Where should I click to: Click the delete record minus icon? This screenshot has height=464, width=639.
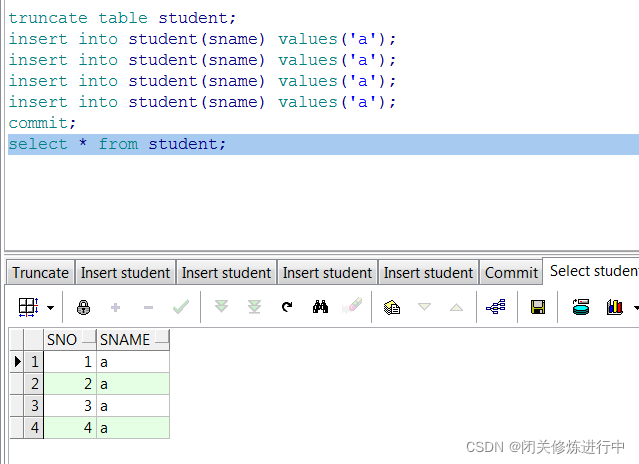(x=148, y=308)
